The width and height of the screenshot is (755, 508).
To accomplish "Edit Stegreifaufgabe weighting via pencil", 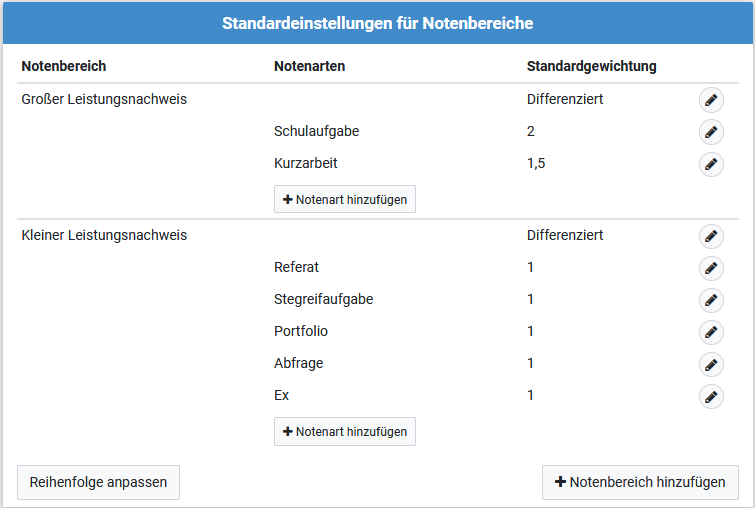I will (711, 300).
